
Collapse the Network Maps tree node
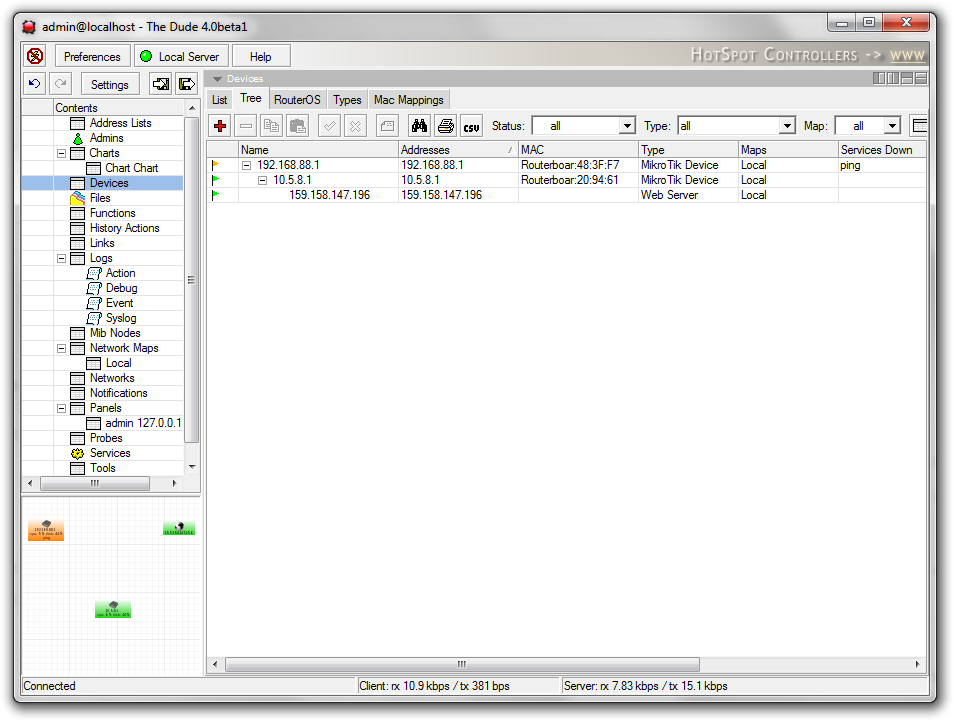point(61,348)
